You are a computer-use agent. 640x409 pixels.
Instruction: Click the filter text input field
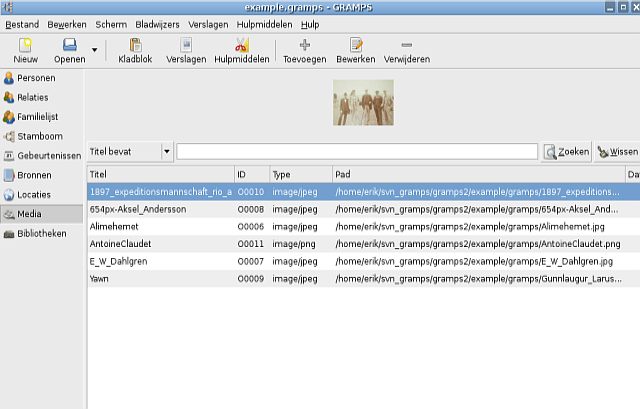357,152
